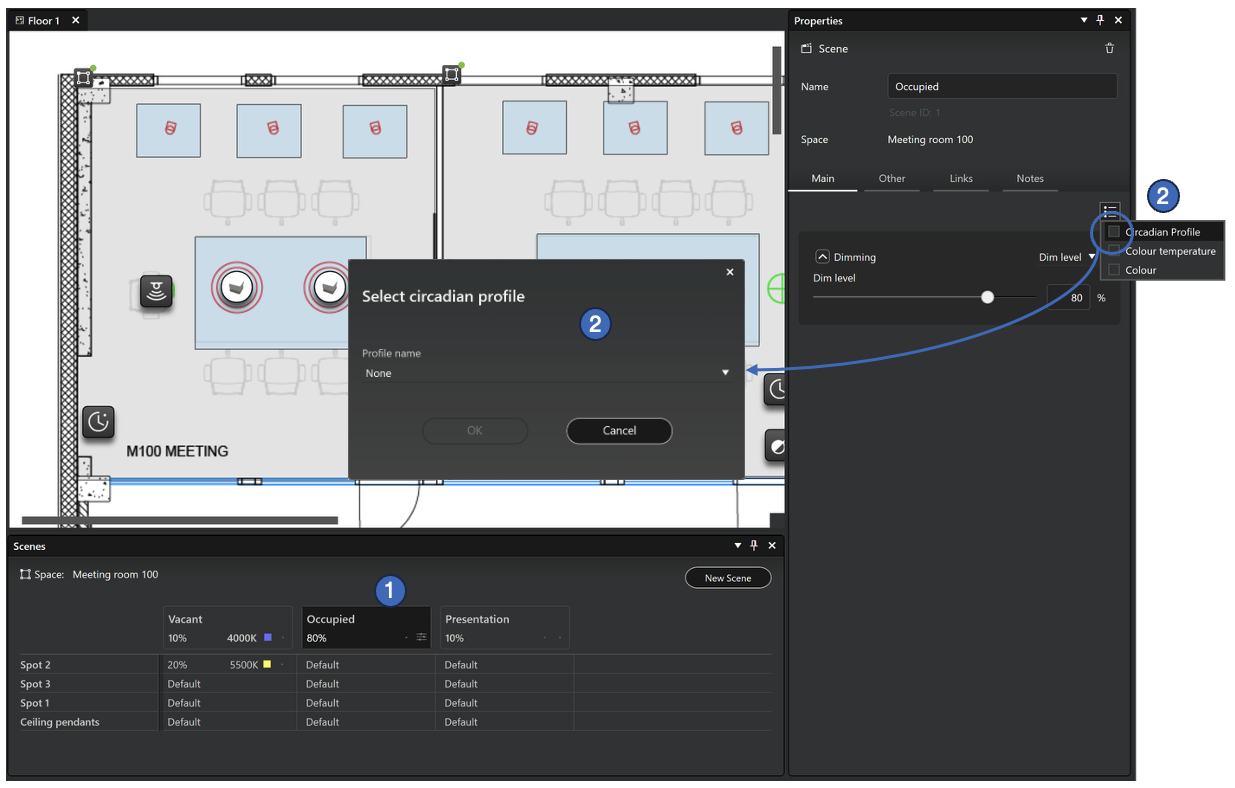Cancel the circadian profile dialog
This screenshot has width=1235, height=788.
coord(619,431)
